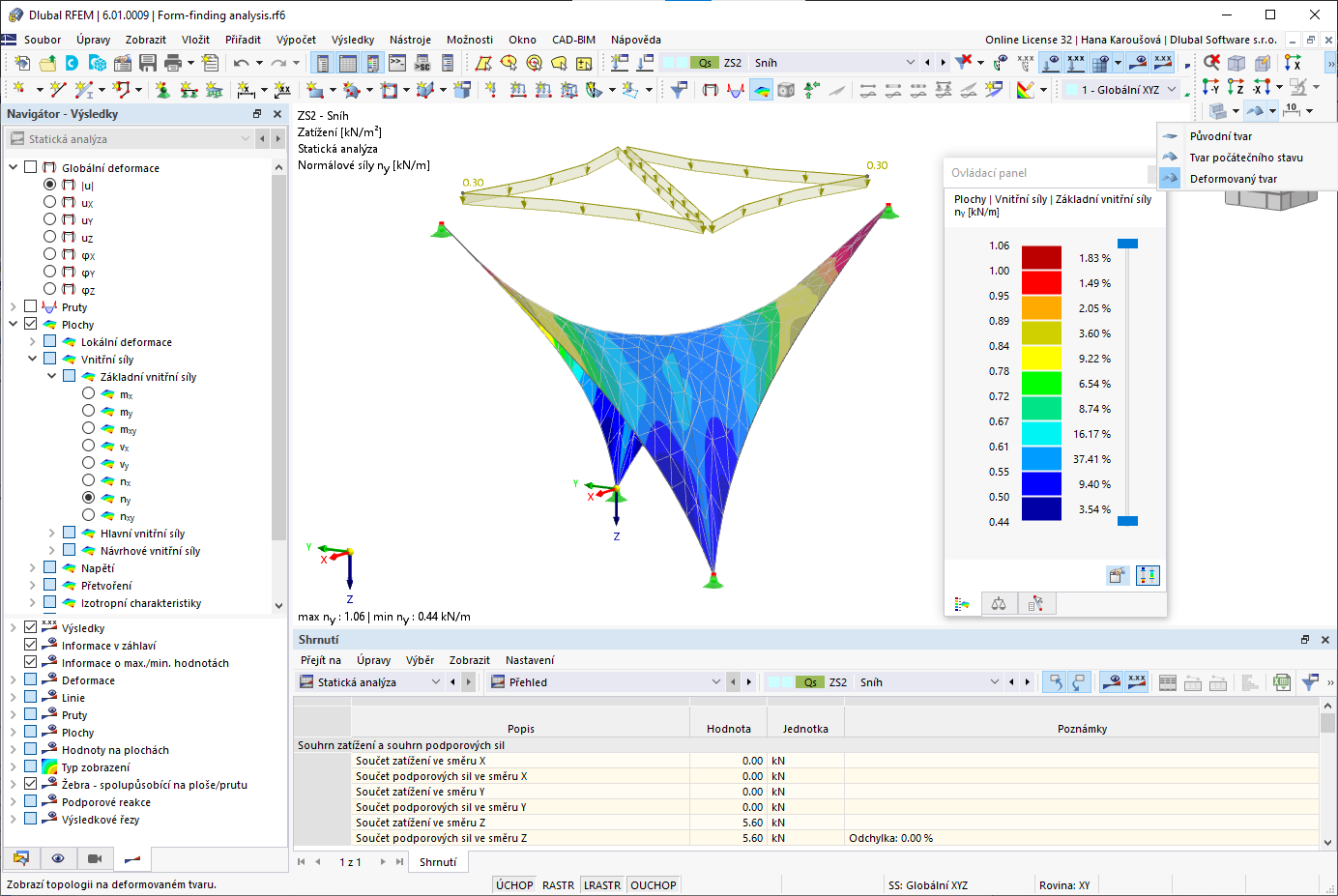Open the Výpočet menu
The width and height of the screenshot is (1338, 896).
(296, 40)
